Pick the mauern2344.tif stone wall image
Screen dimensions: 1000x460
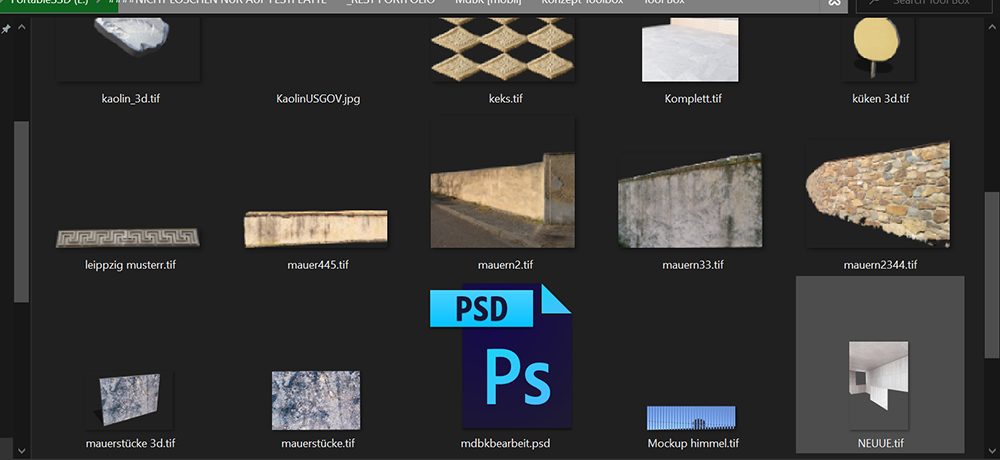coord(878,196)
